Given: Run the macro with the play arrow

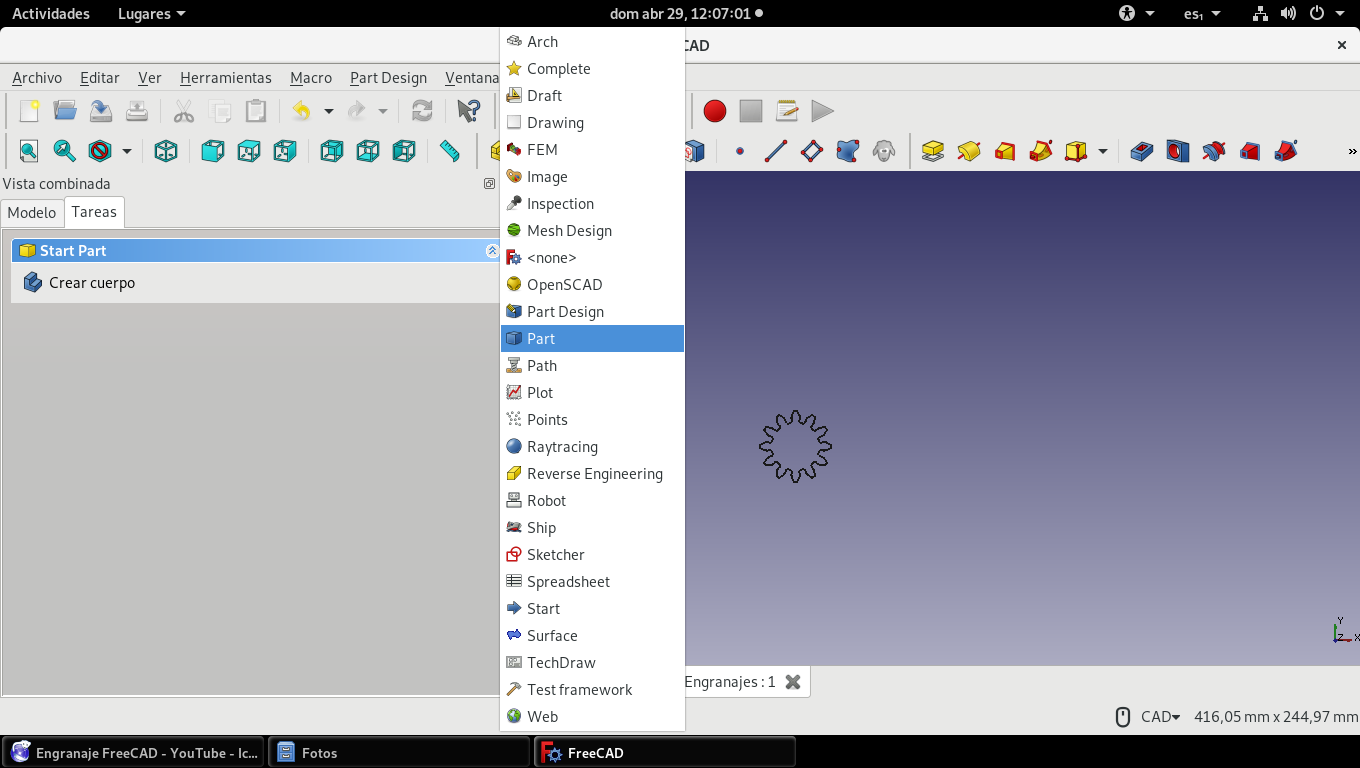Looking at the screenshot, I should (x=822, y=111).
